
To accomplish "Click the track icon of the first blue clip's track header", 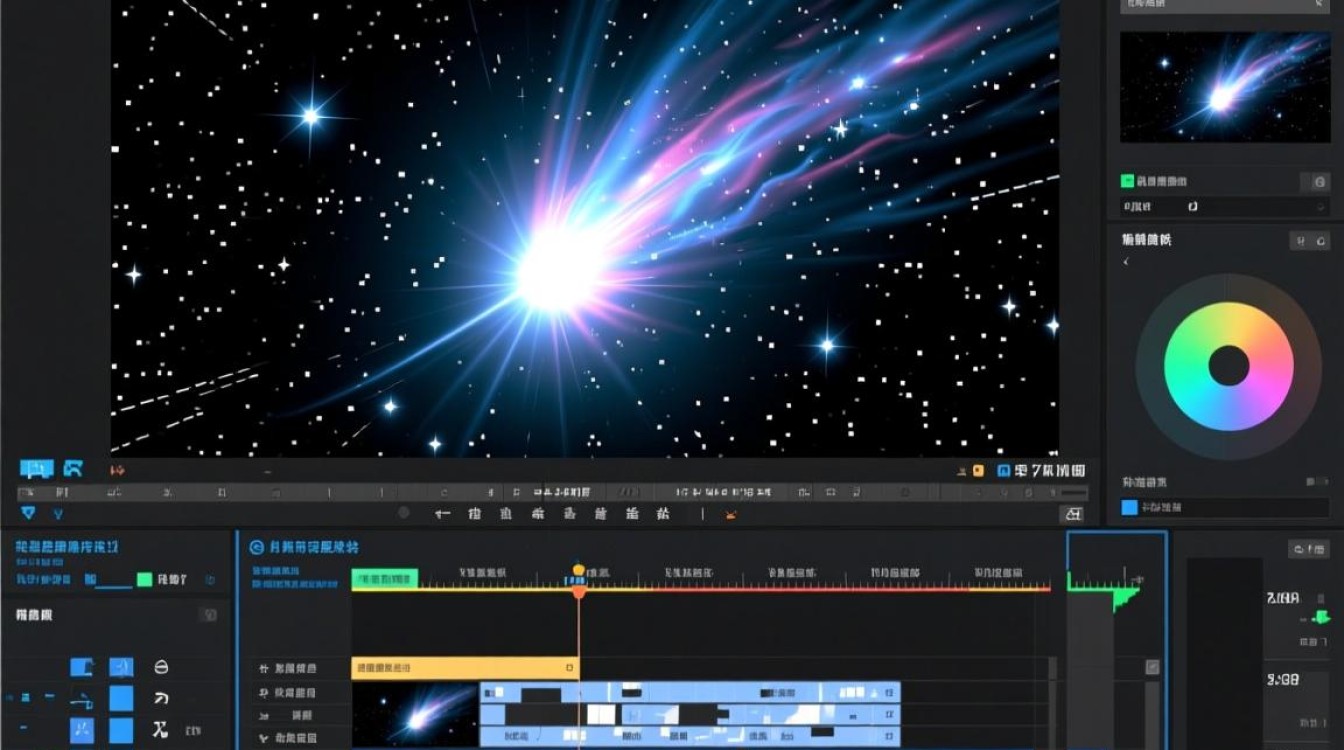I will (x=264, y=693).
